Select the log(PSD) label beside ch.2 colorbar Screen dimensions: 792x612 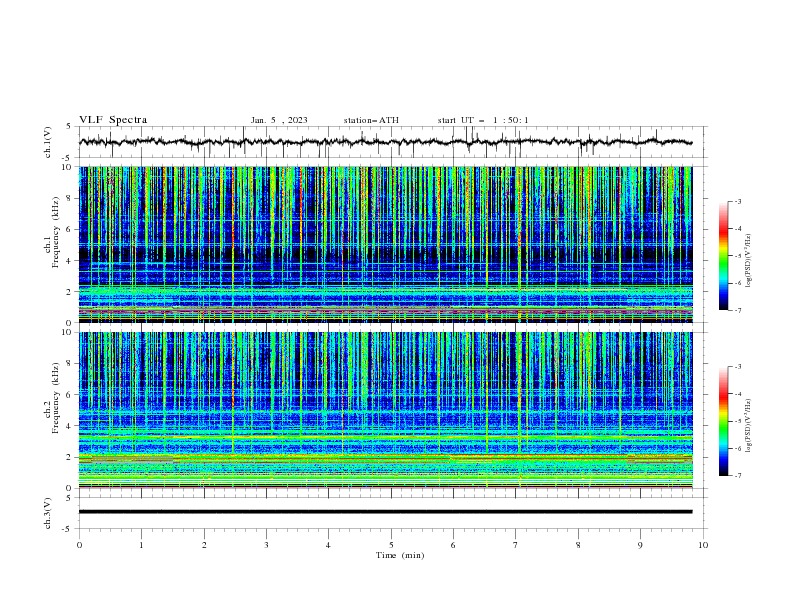pyautogui.click(x=748, y=426)
